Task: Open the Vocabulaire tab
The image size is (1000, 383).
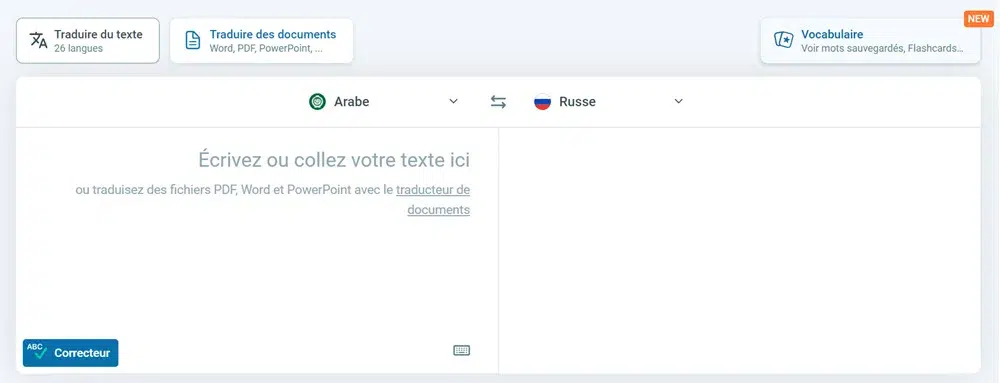Action: click(x=870, y=41)
